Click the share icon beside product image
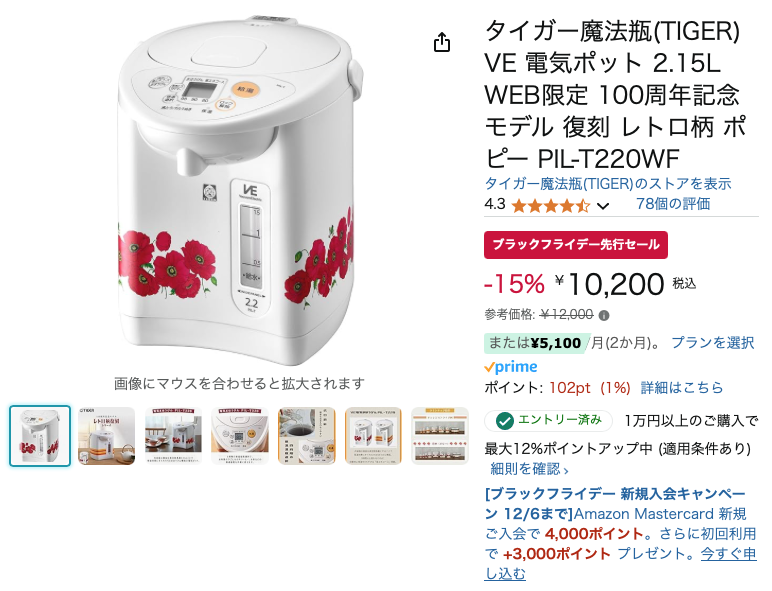The height and width of the screenshot is (591, 772). click(442, 42)
